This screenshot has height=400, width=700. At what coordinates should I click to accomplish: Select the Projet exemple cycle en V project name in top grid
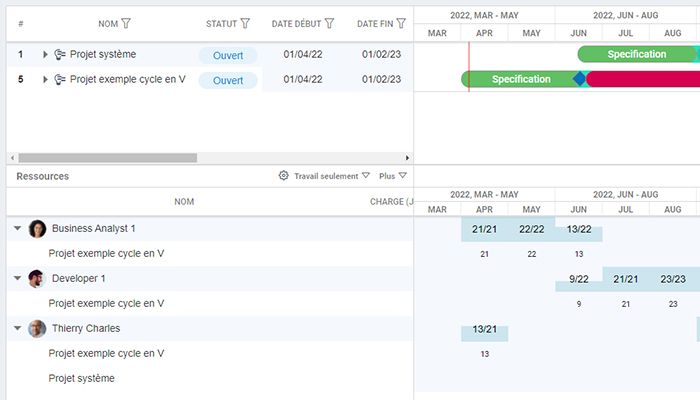pos(128,79)
